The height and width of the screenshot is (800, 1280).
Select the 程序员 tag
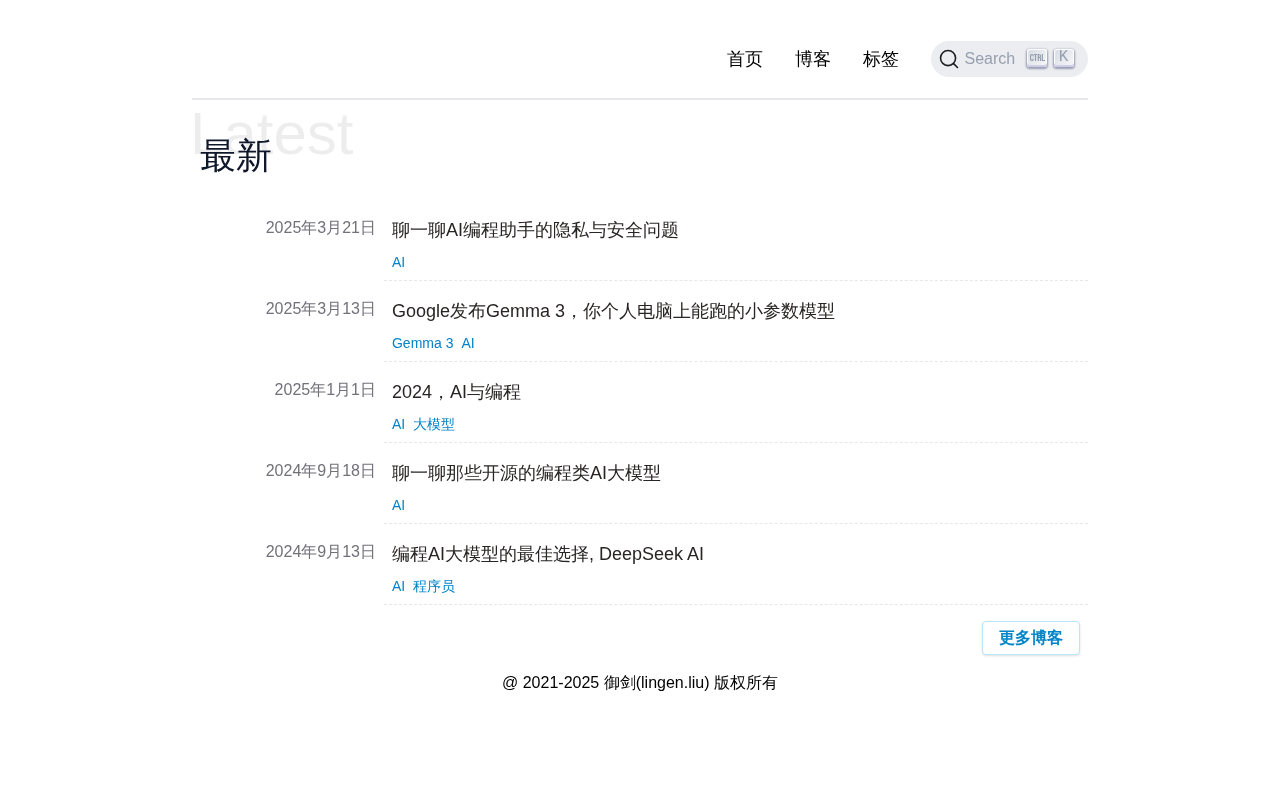click(x=434, y=586)
